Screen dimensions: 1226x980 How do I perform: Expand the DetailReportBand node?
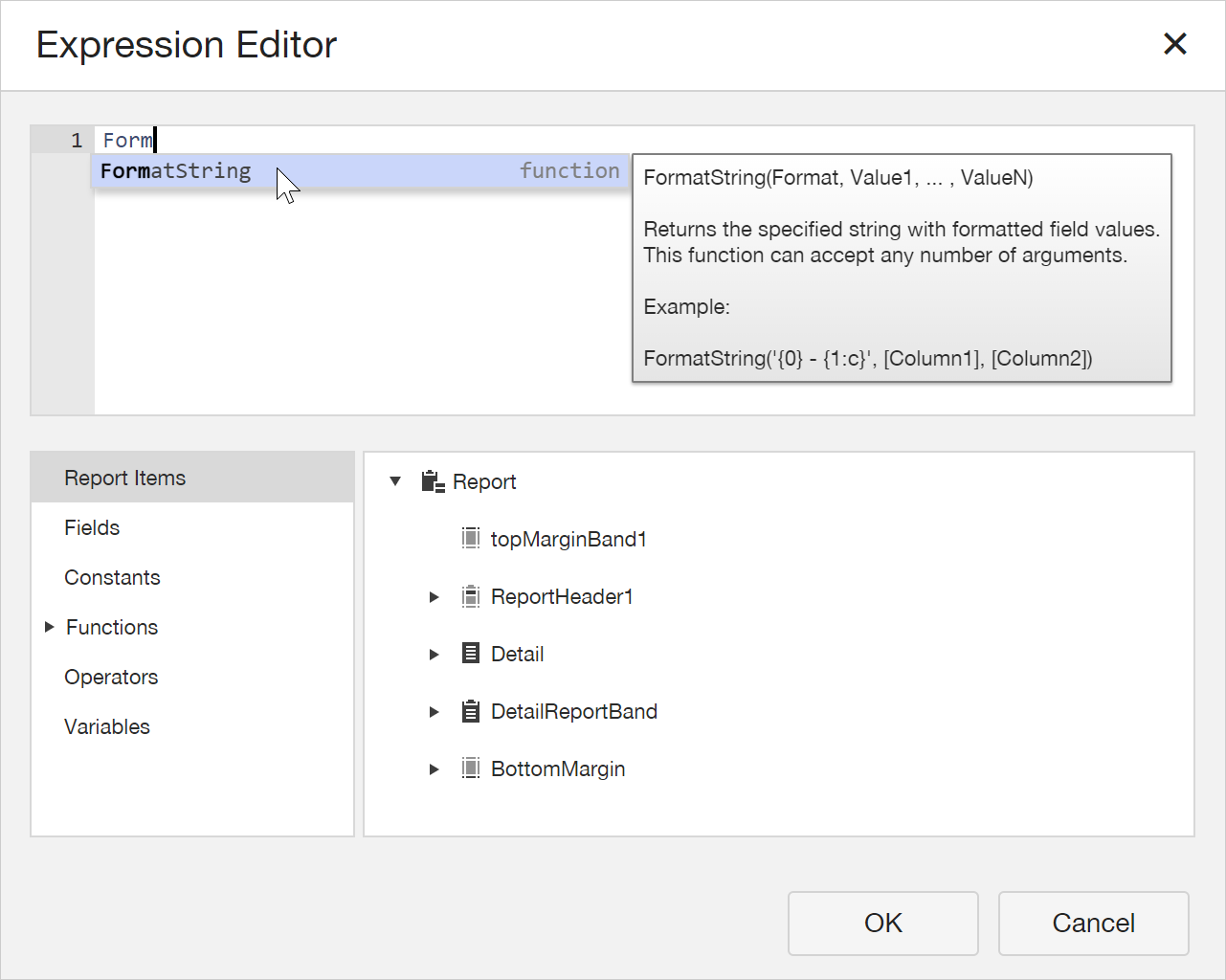coord(435,712)
